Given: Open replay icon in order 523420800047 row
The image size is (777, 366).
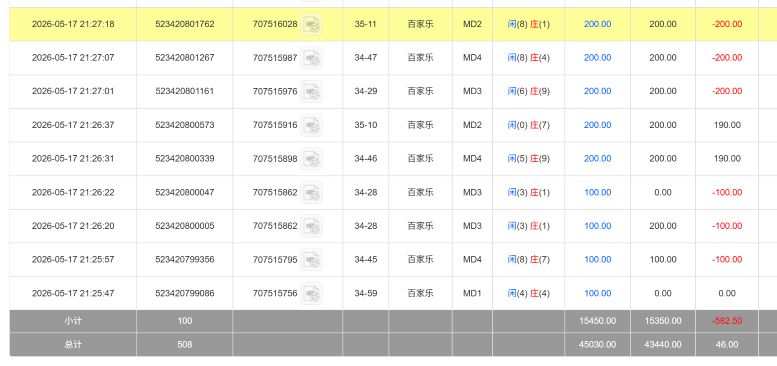Looking at the screenshot, I should 311,192.
